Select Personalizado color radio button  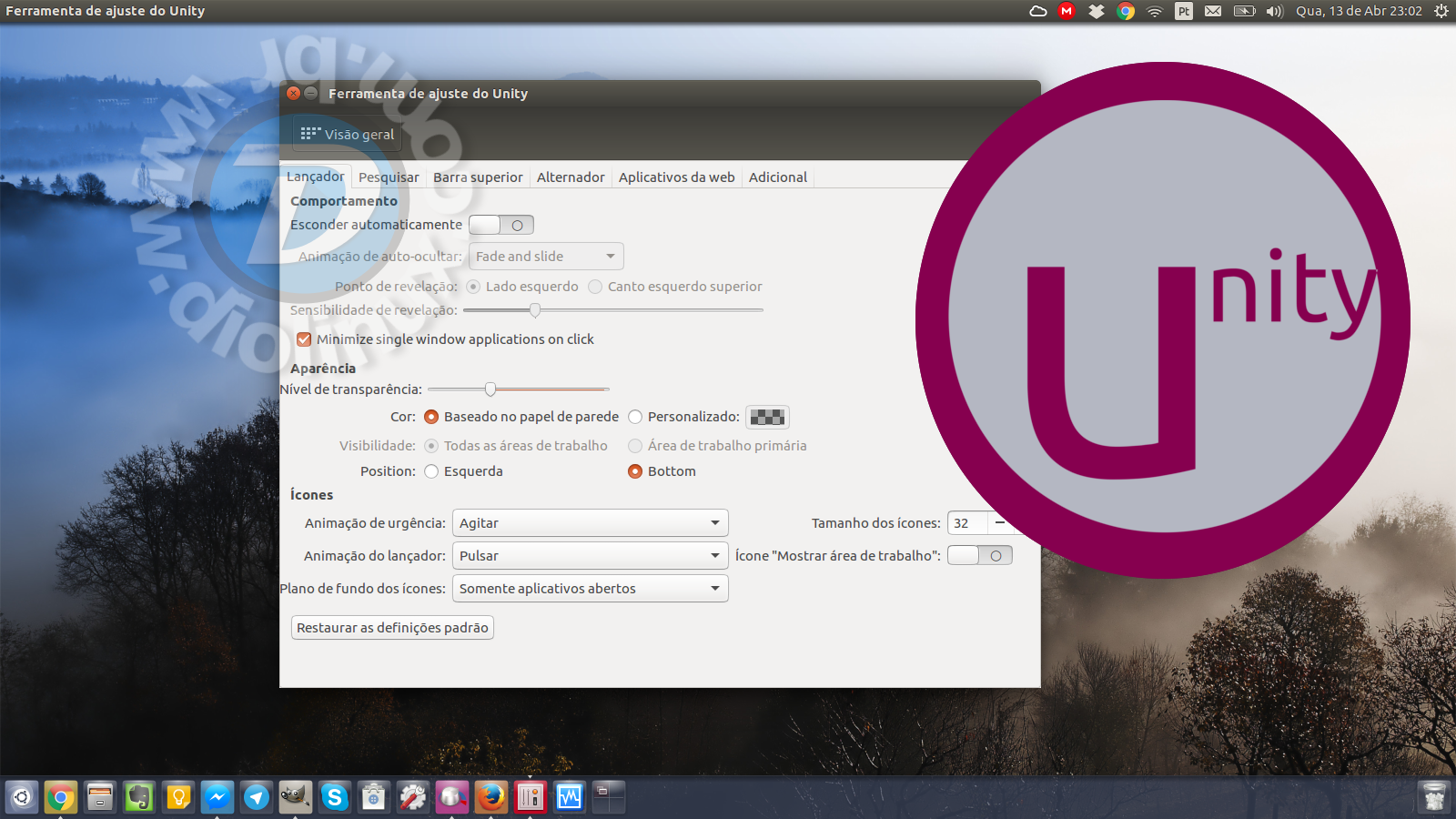tap(635, 417)
